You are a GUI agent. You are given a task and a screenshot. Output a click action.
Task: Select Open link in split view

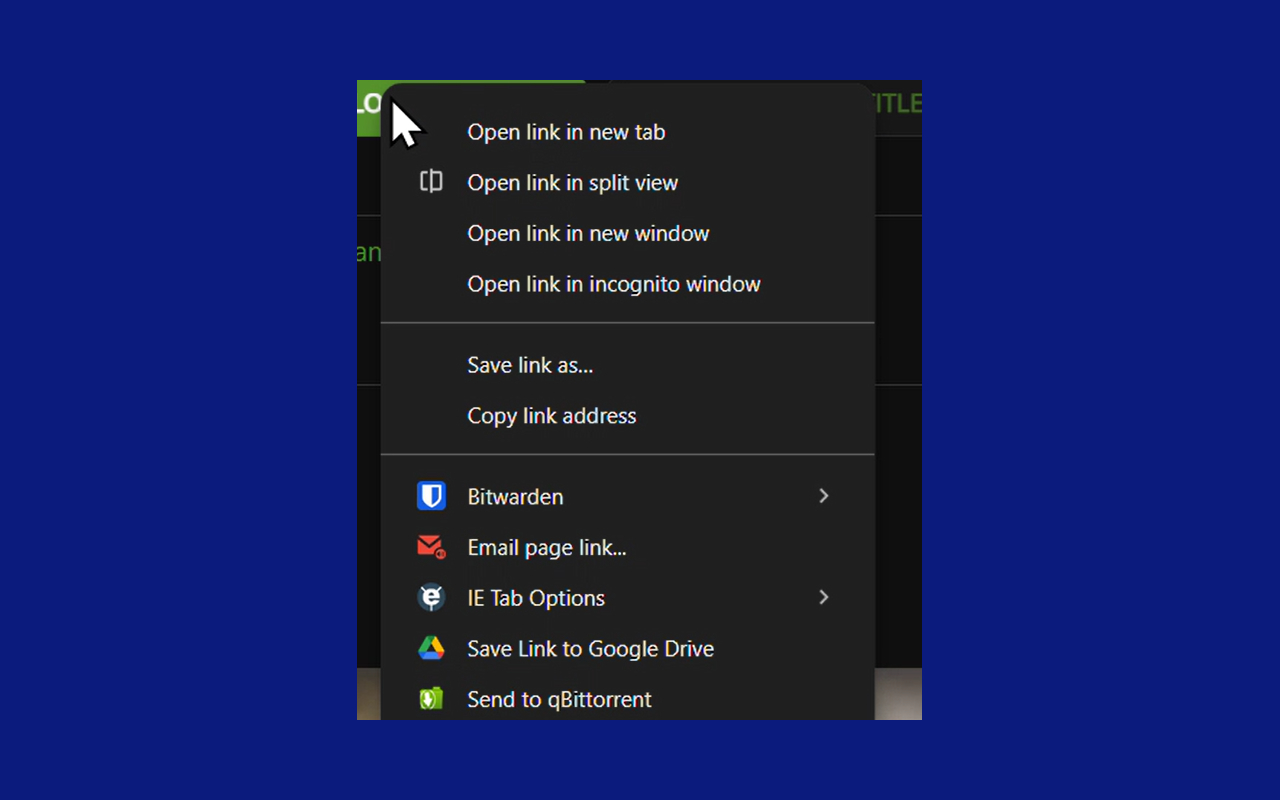[x=628, y=183]
